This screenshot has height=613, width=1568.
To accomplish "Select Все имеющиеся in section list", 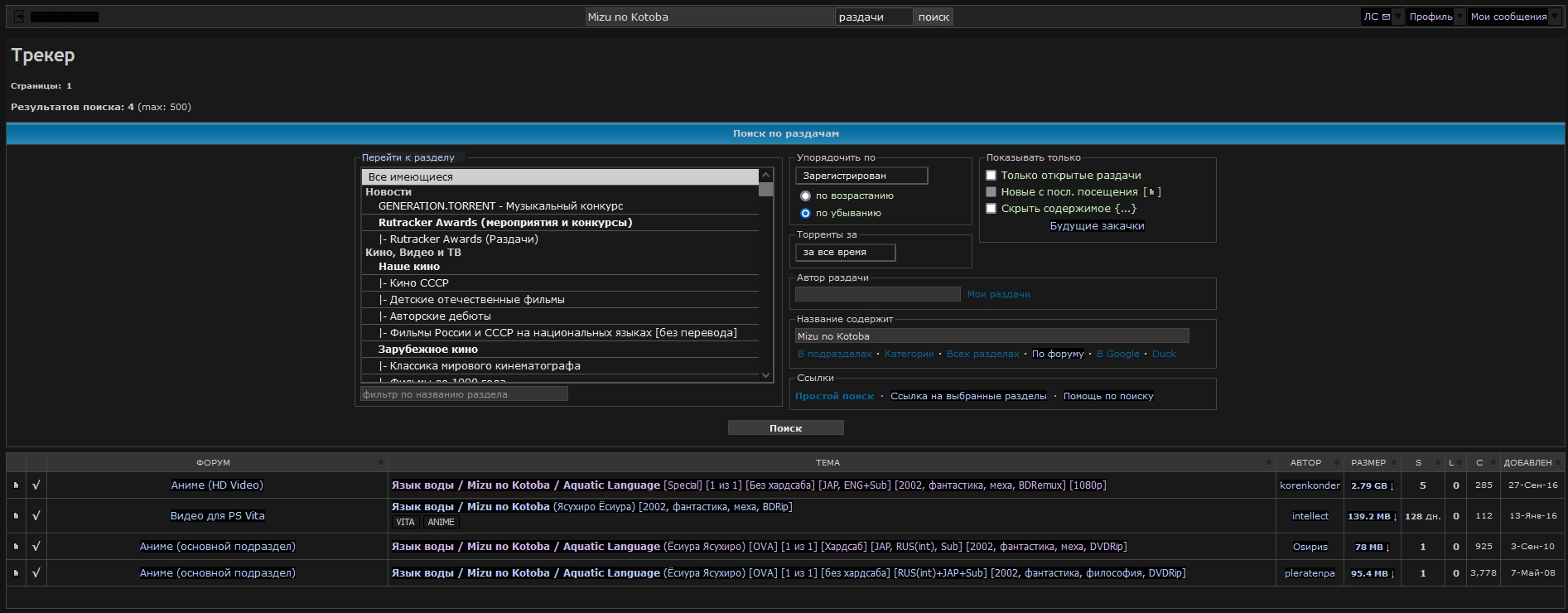I will 560,176.
